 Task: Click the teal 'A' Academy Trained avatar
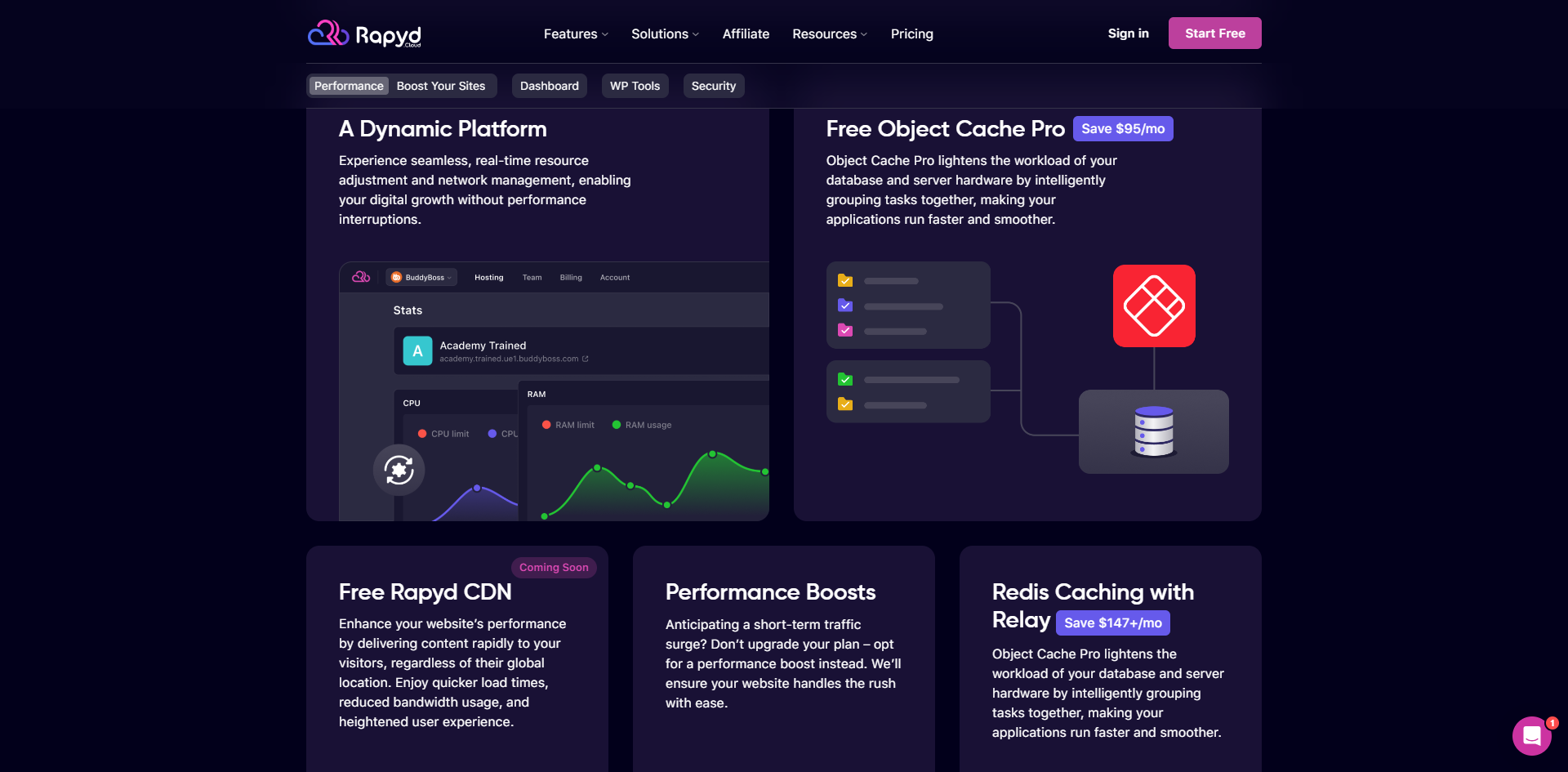pyautogui.click(x=417, y=351)
